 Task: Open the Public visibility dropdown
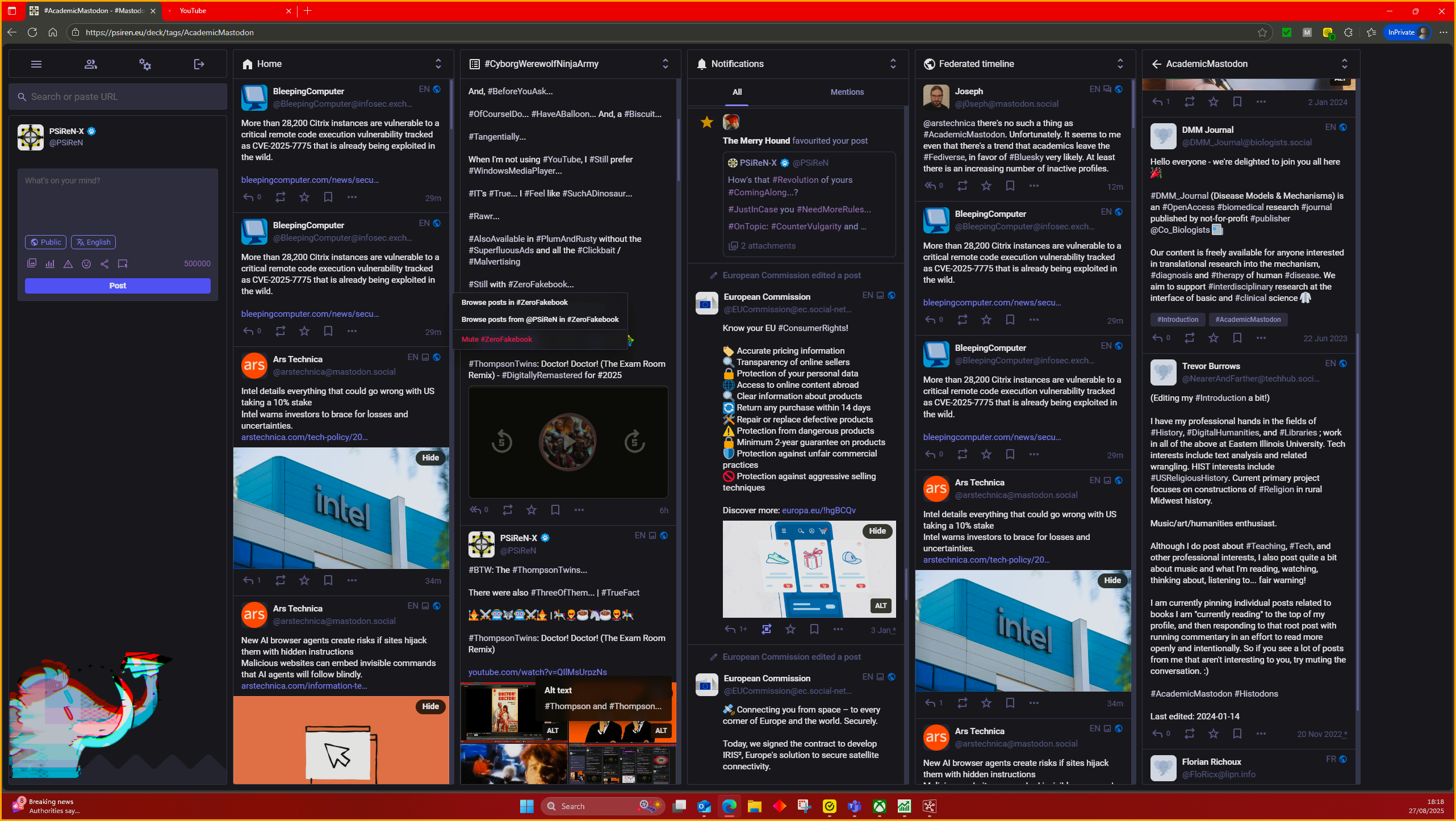click(x=45, y=242)
